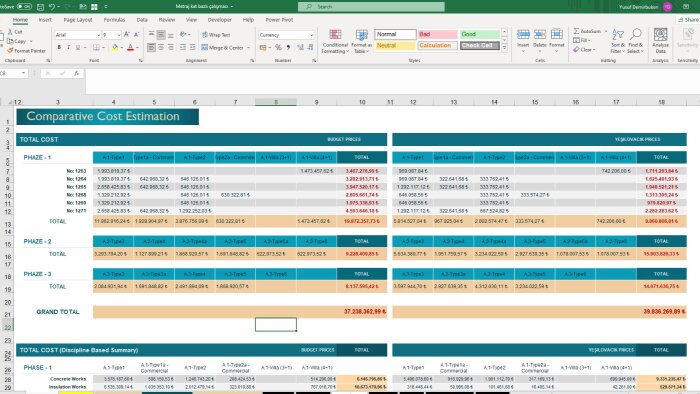Switch to the Developer tab
The height and width of the screenshot is (394, 700).
(220, 20)
